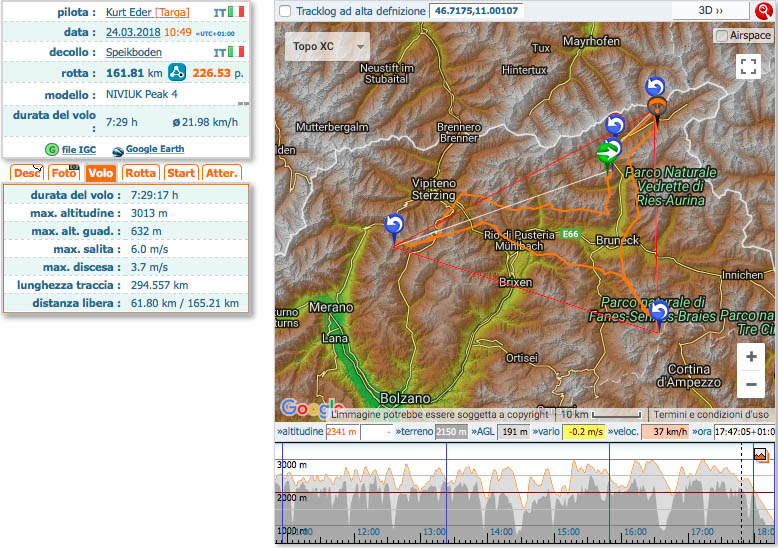This screenshot has height=548, width=778.
Task: Enter fullscreen map view
Action: (748, 66)
